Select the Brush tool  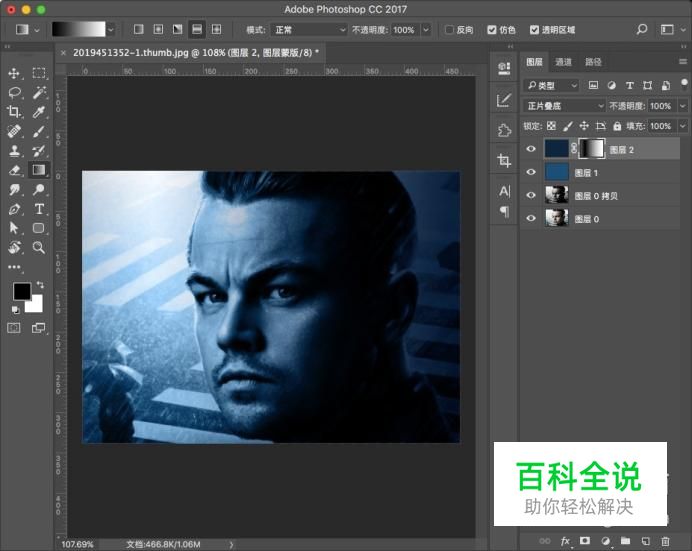(x=39, y=131)
